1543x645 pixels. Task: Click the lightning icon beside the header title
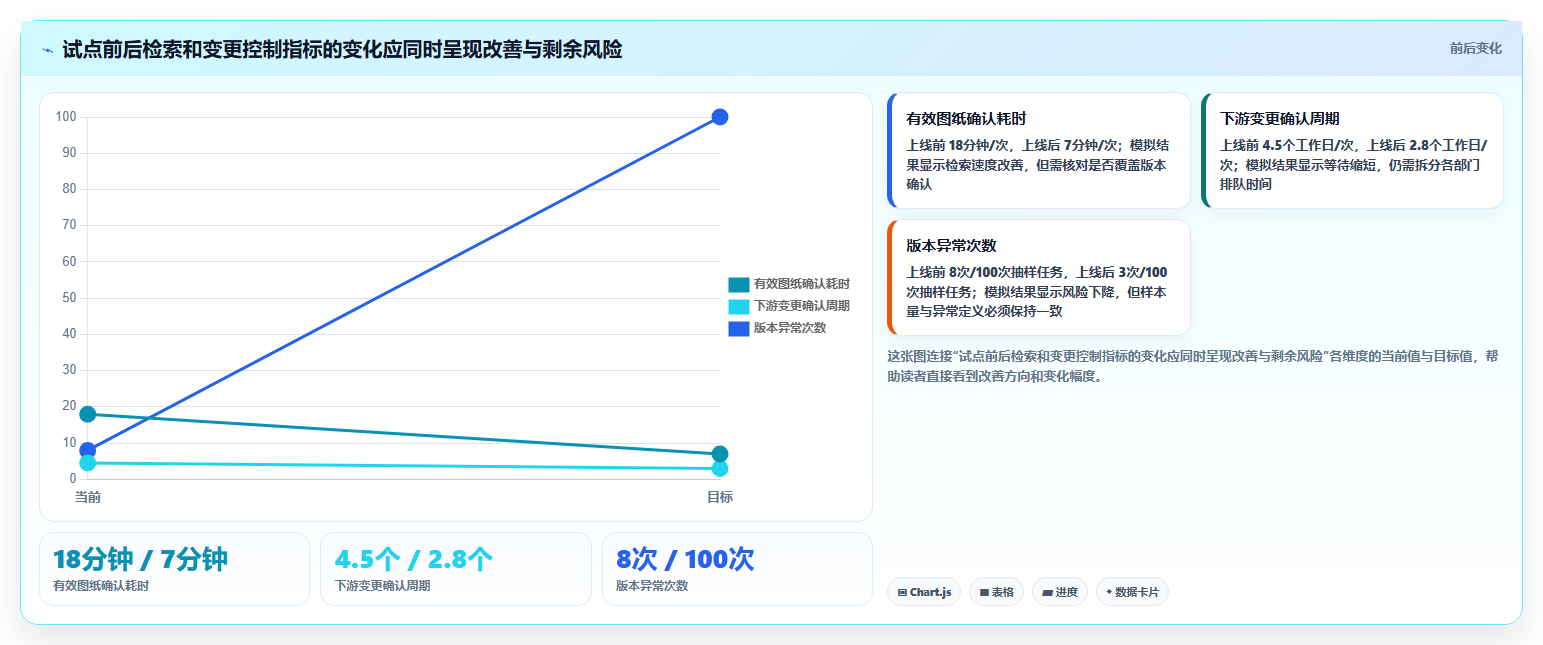47,50
